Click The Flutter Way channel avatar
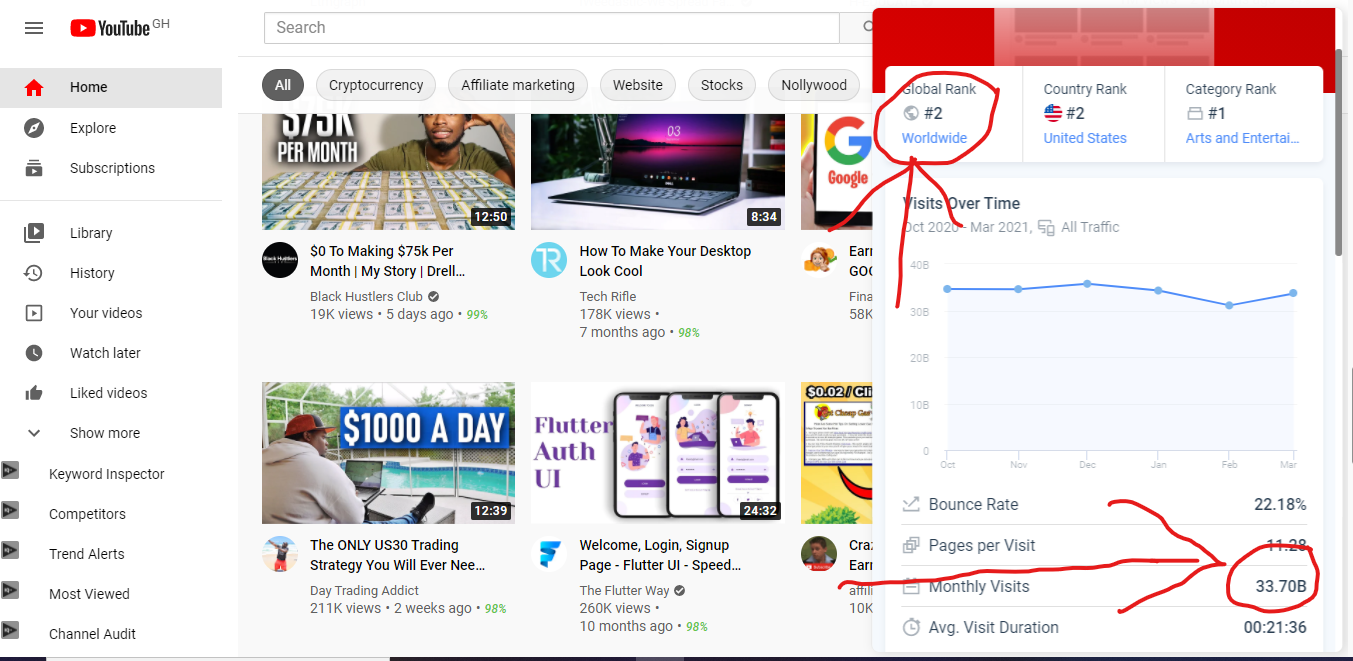The image size is (1353, 661). (549, 554)
